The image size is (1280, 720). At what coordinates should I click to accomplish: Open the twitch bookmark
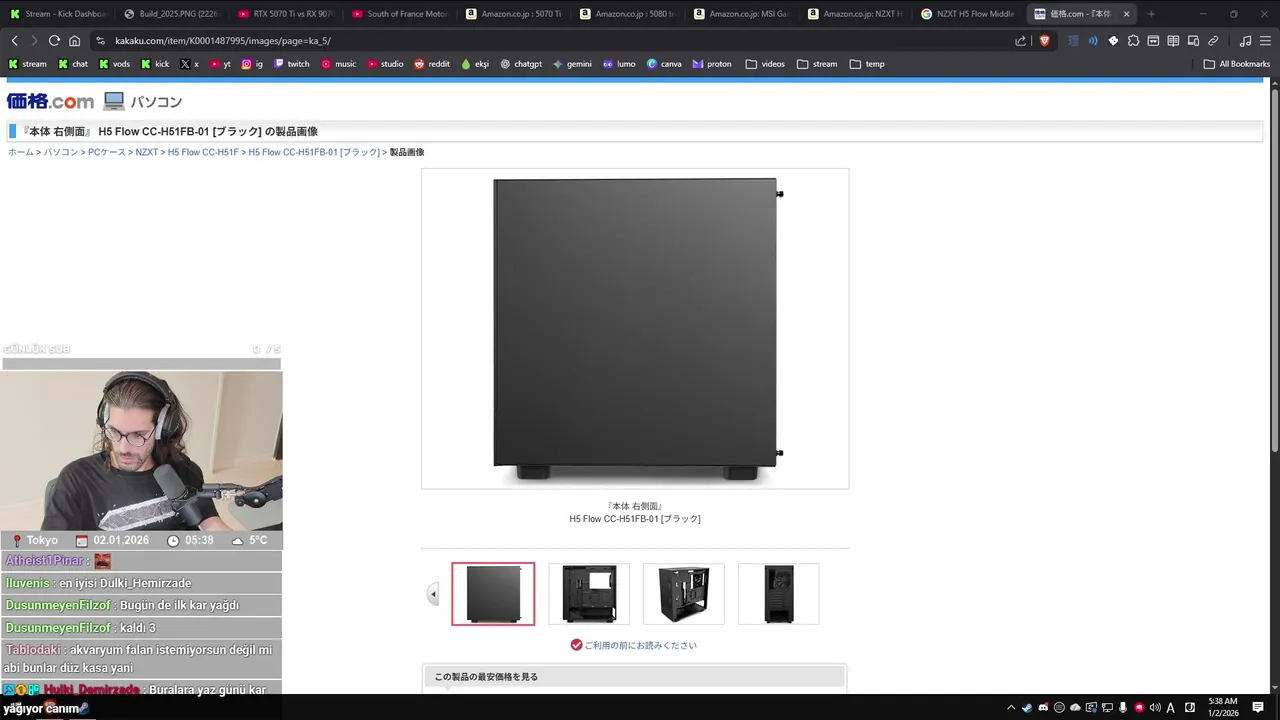(291, 64)
